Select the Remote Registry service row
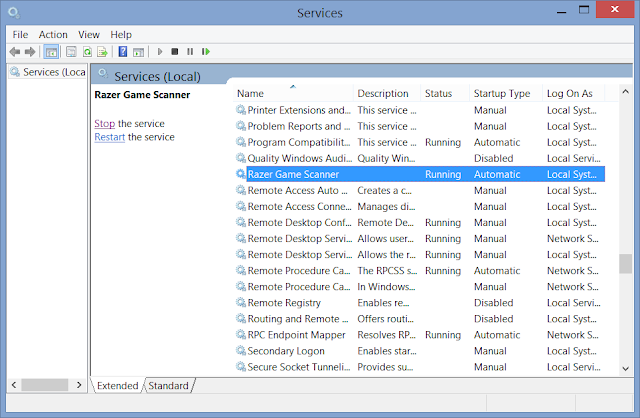 click(284, 303)
